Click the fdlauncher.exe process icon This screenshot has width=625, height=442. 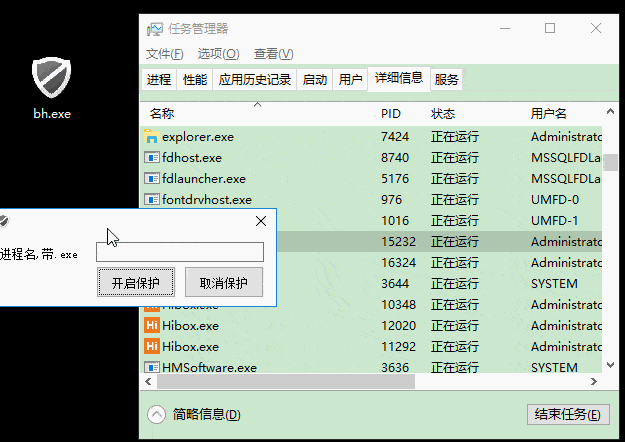152,178
